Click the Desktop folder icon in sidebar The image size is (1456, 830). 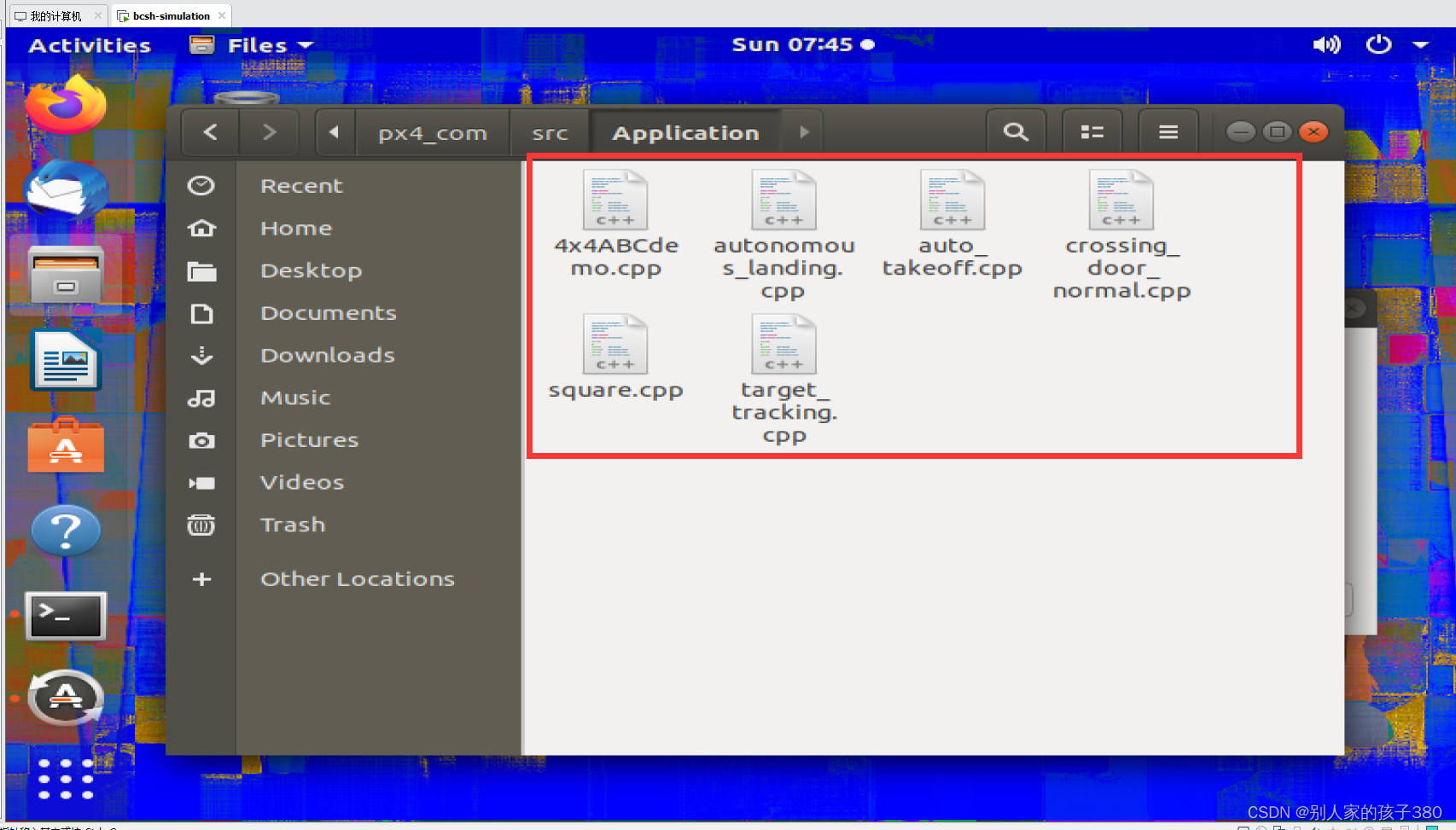pyautogui.click(x=201, y=271)
